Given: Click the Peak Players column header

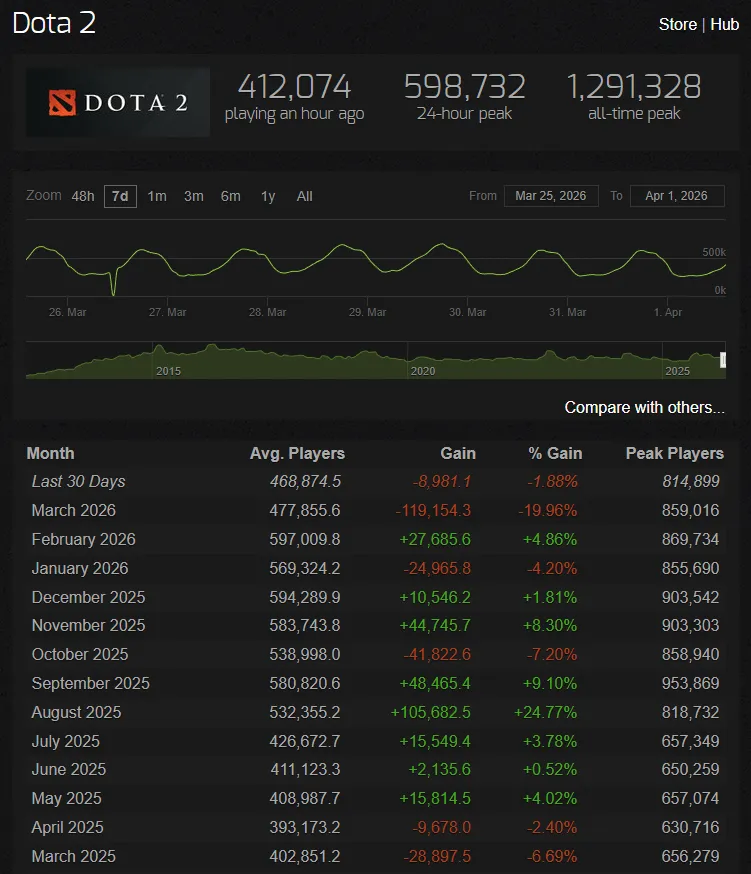Looking at the screenshot, I should tap(675, 453).
